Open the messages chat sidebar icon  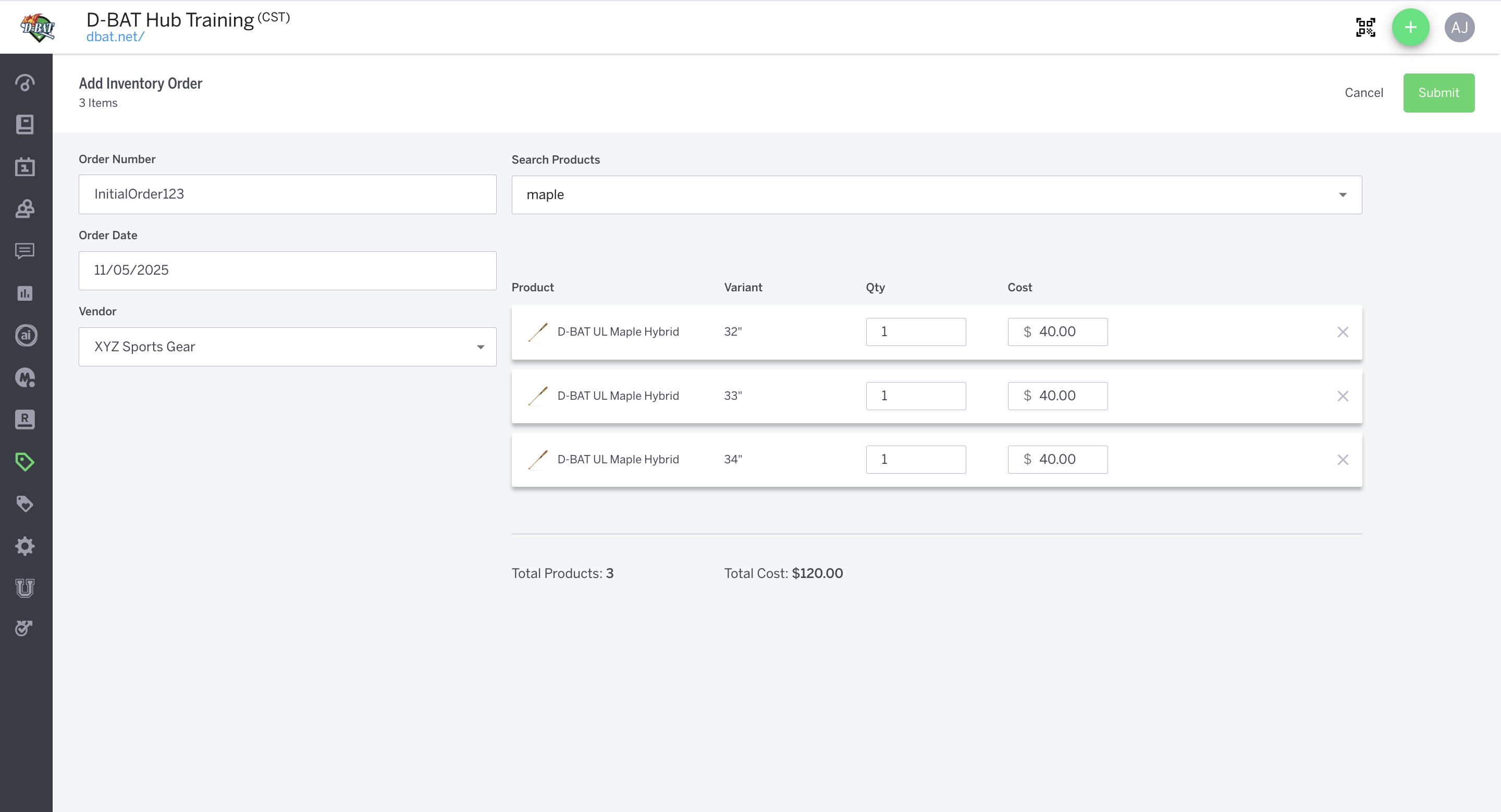24,251
